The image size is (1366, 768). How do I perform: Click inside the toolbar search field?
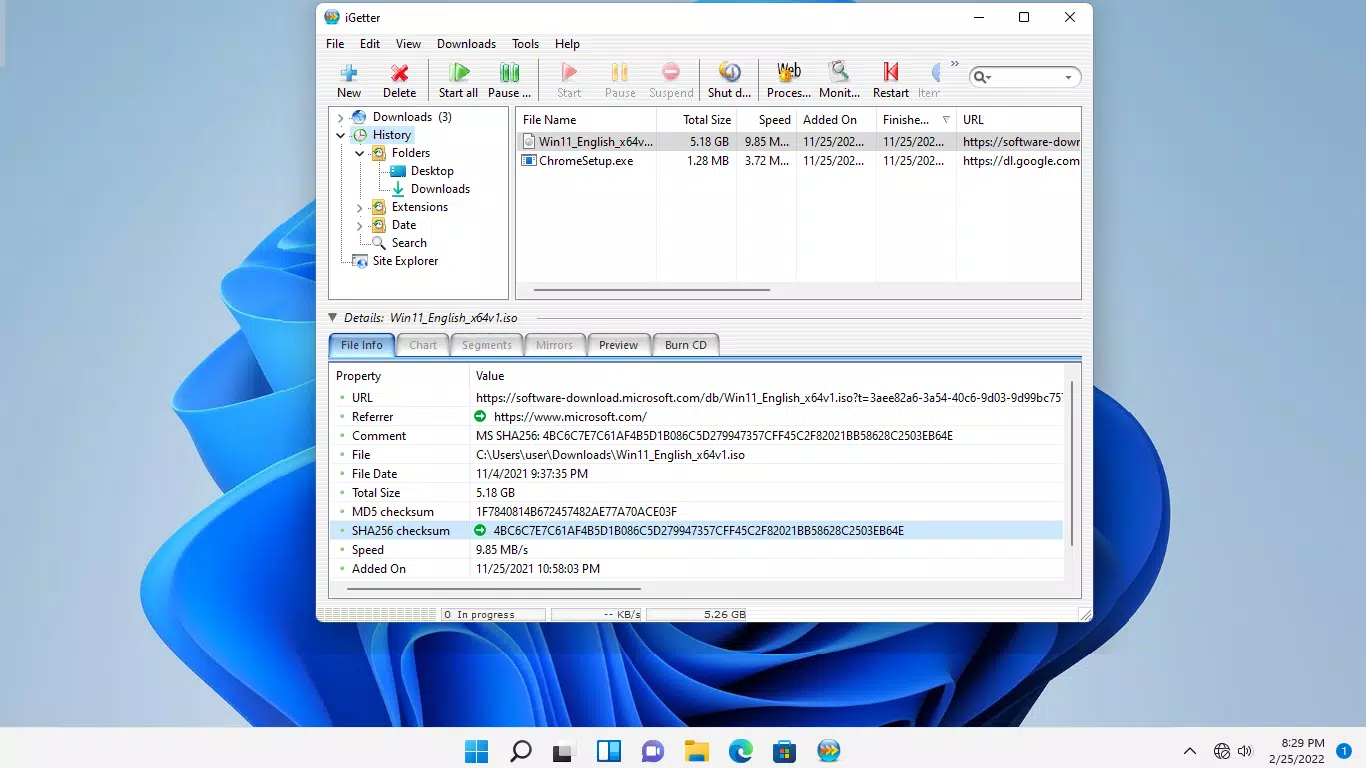pos(1026,77)
